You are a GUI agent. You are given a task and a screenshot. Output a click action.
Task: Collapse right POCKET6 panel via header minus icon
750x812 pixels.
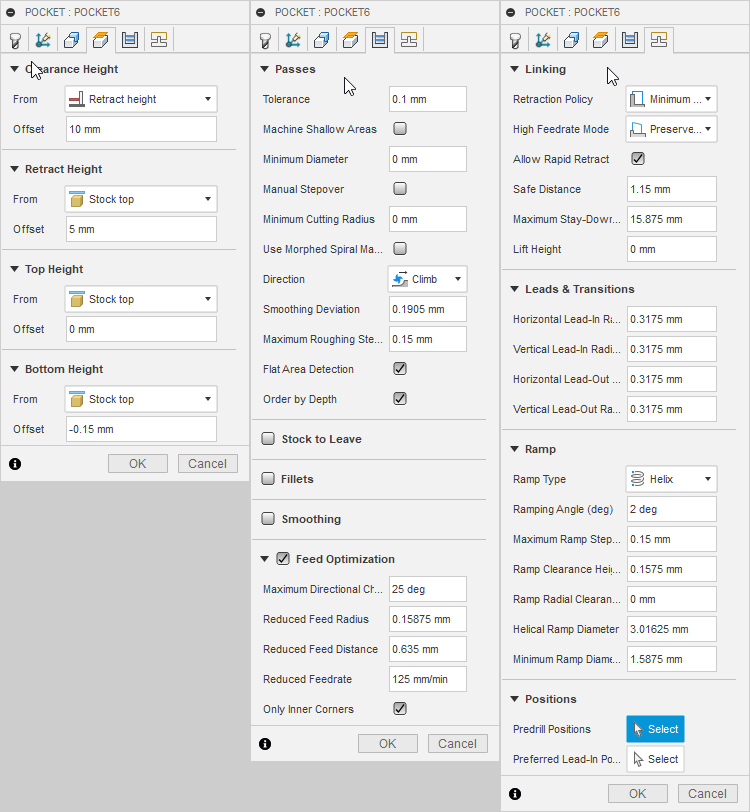(x=511, y=12)
